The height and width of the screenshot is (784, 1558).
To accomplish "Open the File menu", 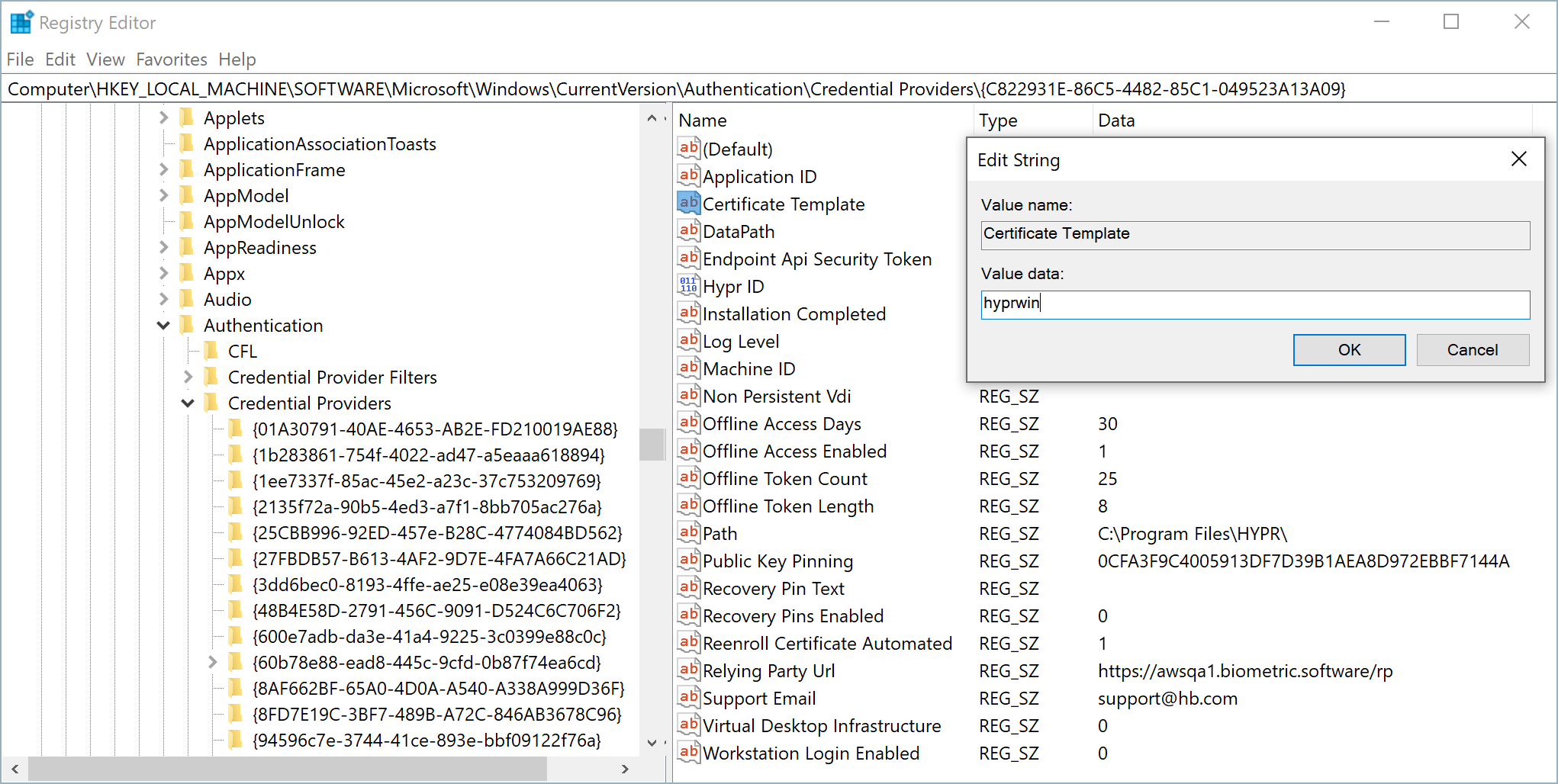I will (x=20, y=59).
